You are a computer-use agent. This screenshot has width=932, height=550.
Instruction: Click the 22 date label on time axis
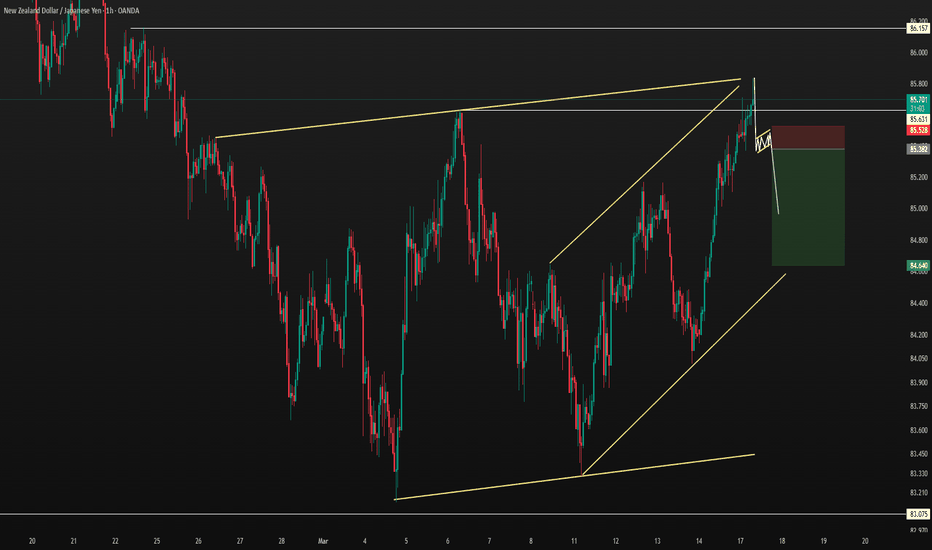coord(115,541)
